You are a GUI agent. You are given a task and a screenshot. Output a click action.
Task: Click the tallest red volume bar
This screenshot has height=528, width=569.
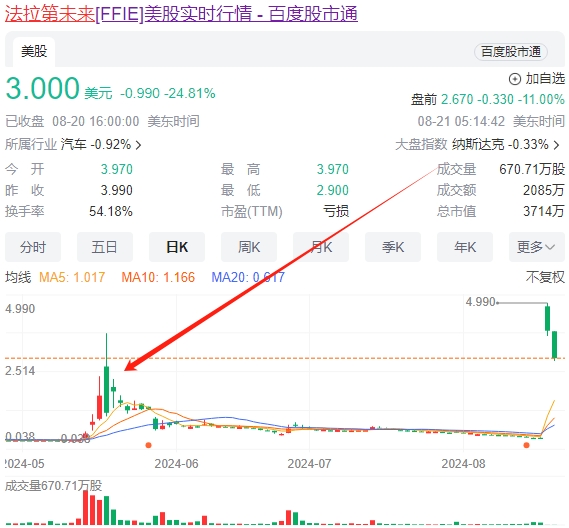86,507
